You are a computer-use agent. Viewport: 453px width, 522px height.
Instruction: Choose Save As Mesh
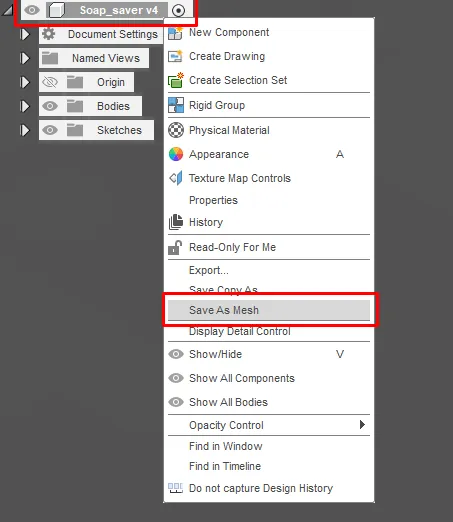[269, 310]
